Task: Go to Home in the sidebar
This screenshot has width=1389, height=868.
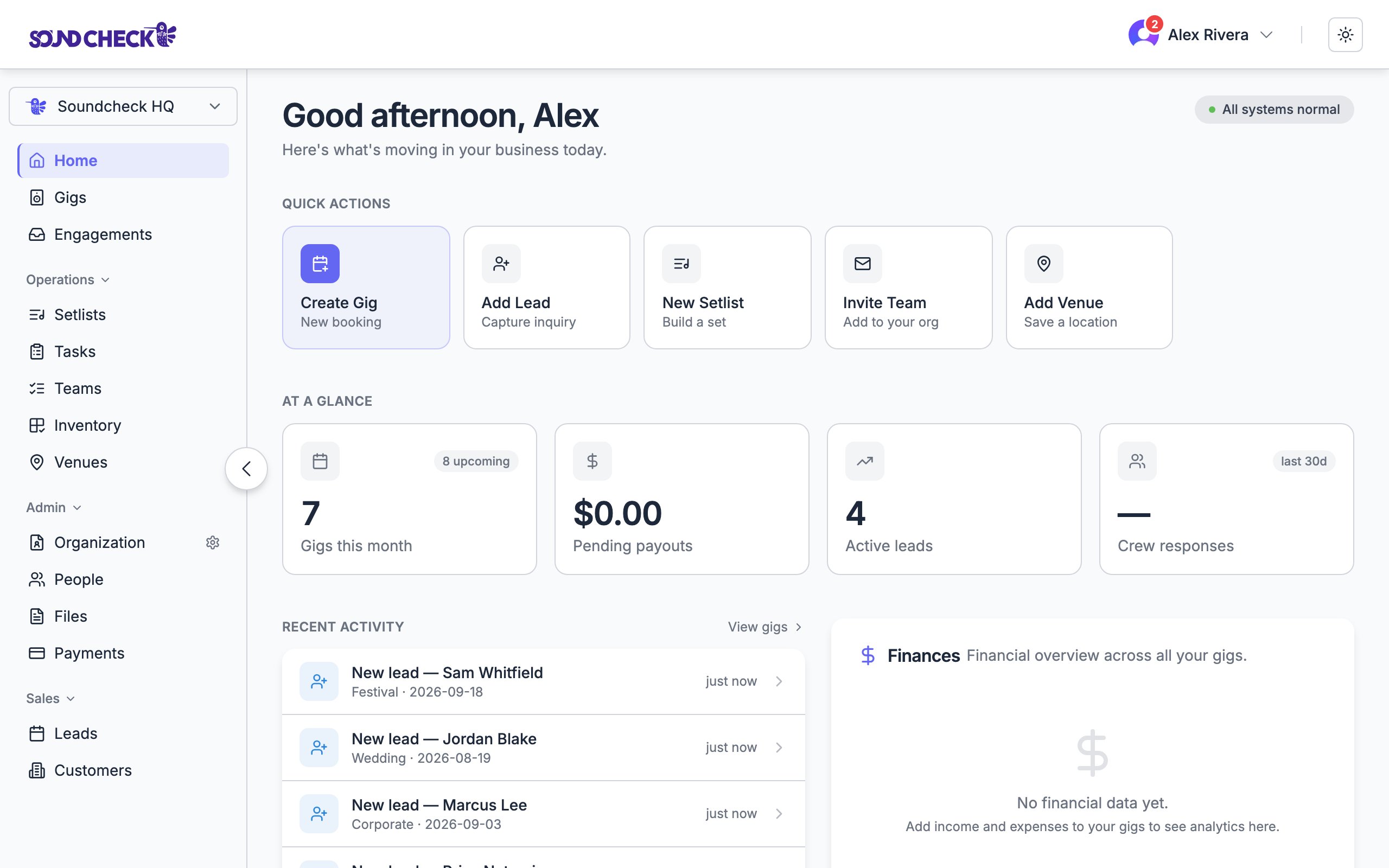Action: (123, 160)
